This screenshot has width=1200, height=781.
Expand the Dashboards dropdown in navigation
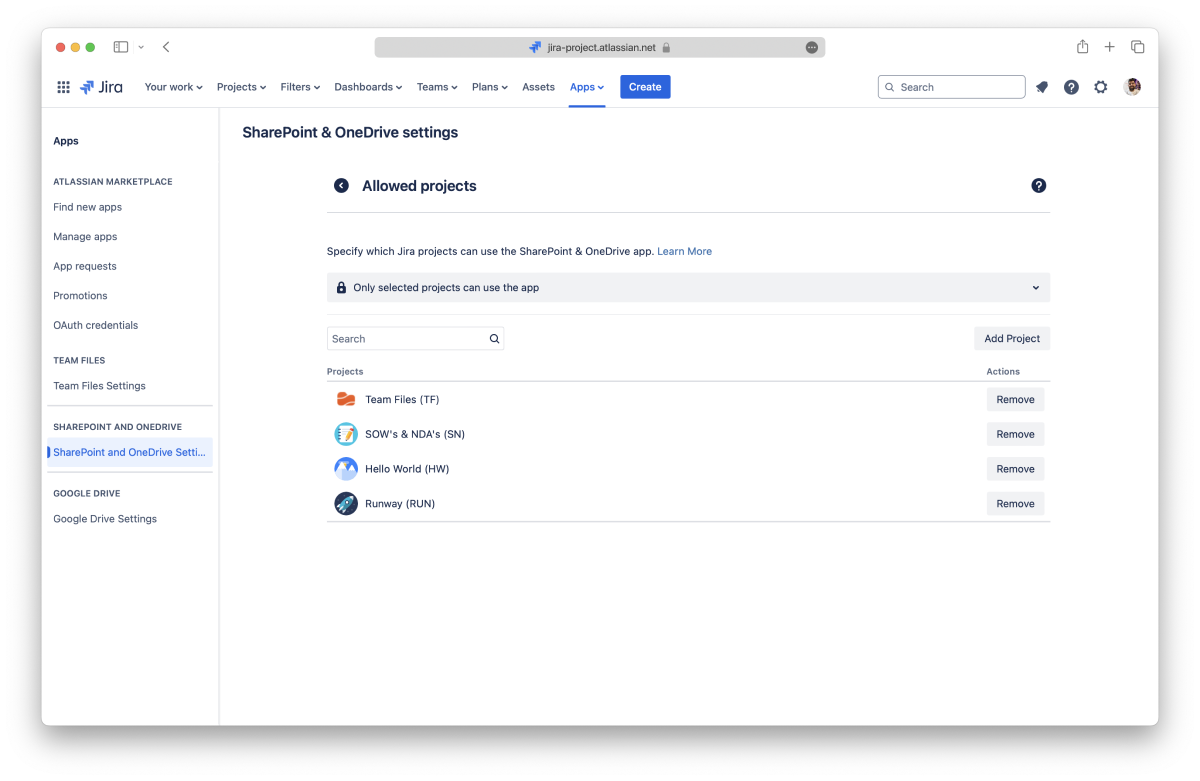pos(368,87)
